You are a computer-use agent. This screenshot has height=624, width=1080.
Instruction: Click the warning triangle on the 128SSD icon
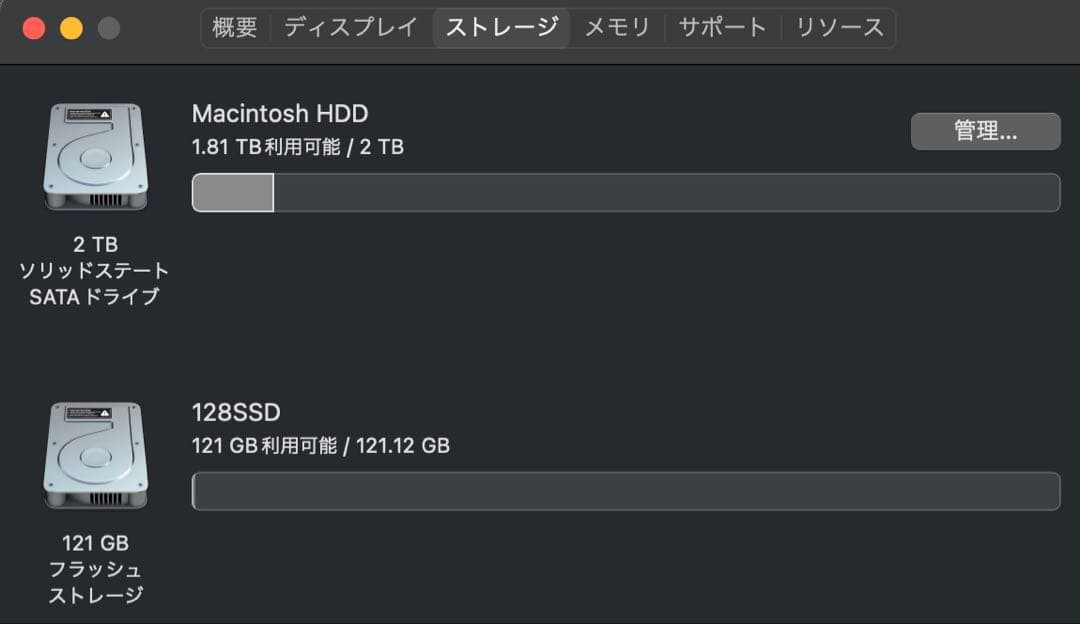tap(104, 412)
